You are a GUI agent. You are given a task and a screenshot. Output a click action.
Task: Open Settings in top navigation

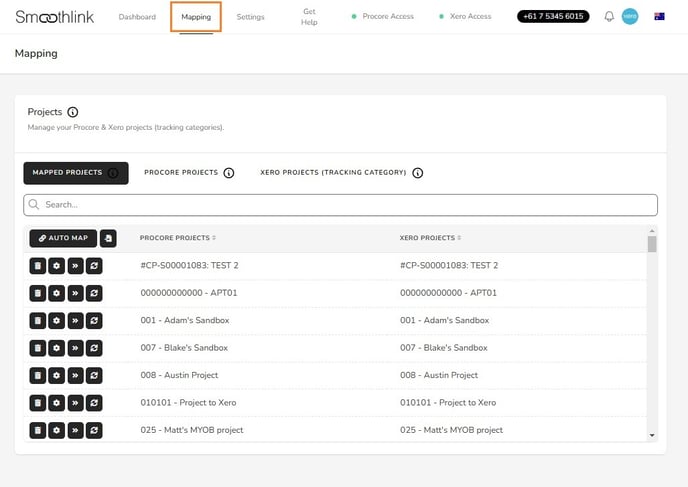tap(250, 17)
